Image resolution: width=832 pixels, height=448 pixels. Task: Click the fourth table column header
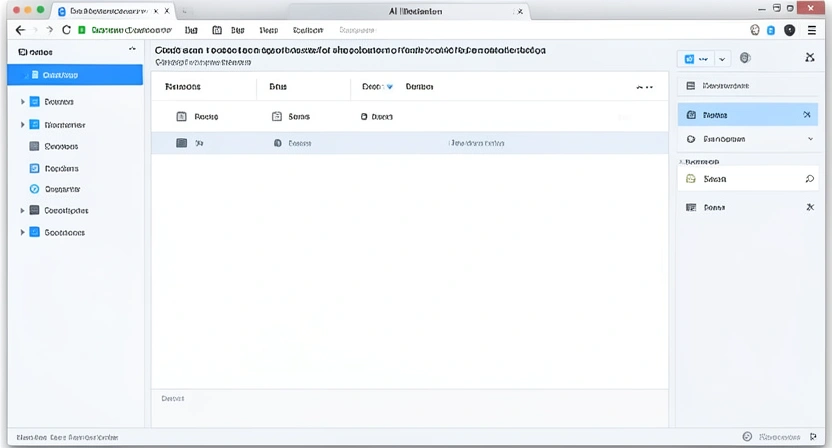[419, 87]
